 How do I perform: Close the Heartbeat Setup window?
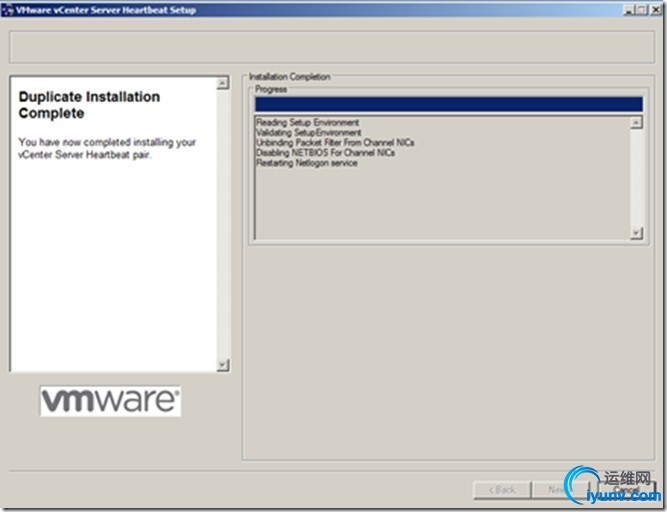pos(656,10)
